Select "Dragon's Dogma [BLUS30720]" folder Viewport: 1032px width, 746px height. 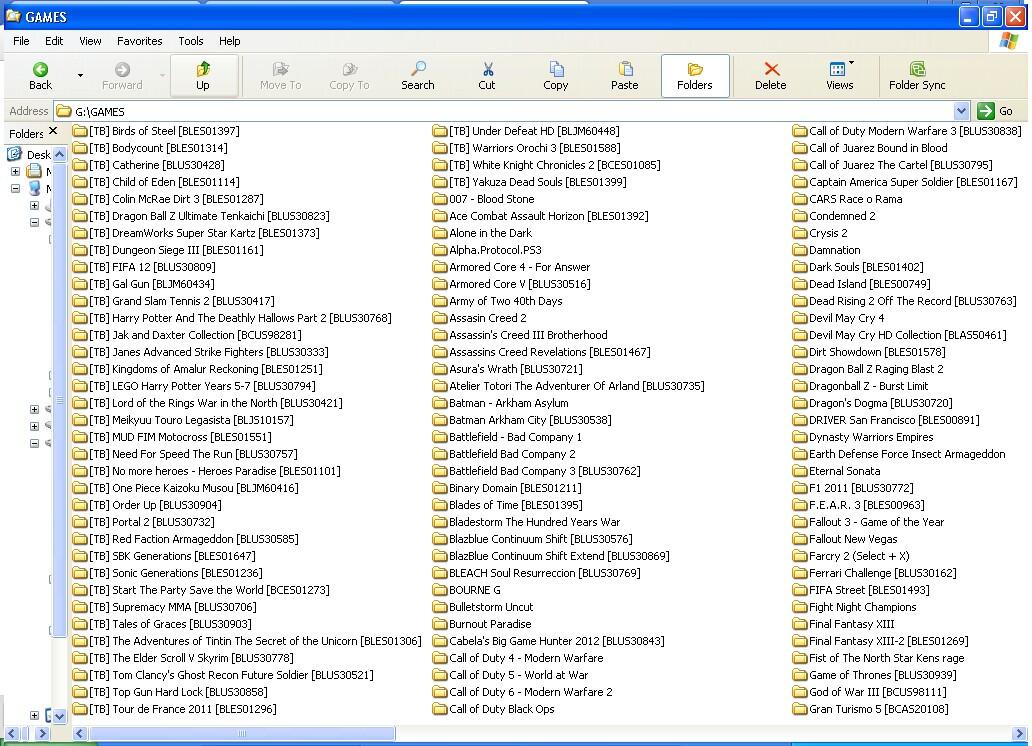click(881, 403)
